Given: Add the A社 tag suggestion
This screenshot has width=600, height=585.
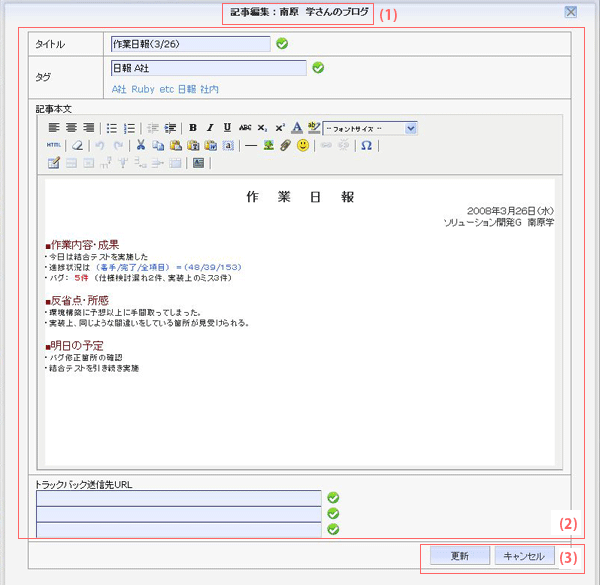Looking at the screenshot, I should tap(119, 89).
